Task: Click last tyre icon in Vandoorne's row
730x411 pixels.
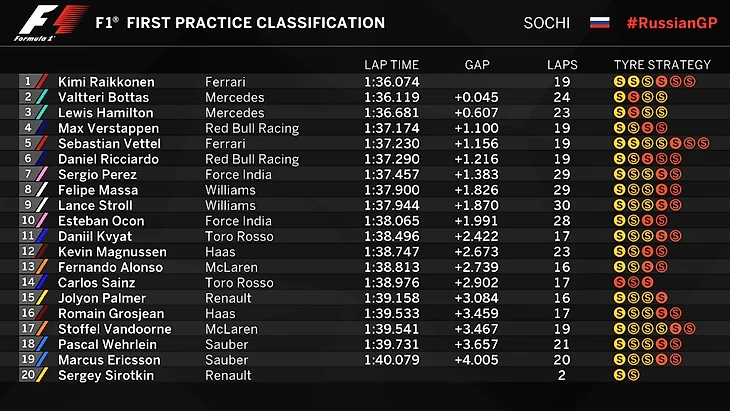Action: click(x=690, y=329)
